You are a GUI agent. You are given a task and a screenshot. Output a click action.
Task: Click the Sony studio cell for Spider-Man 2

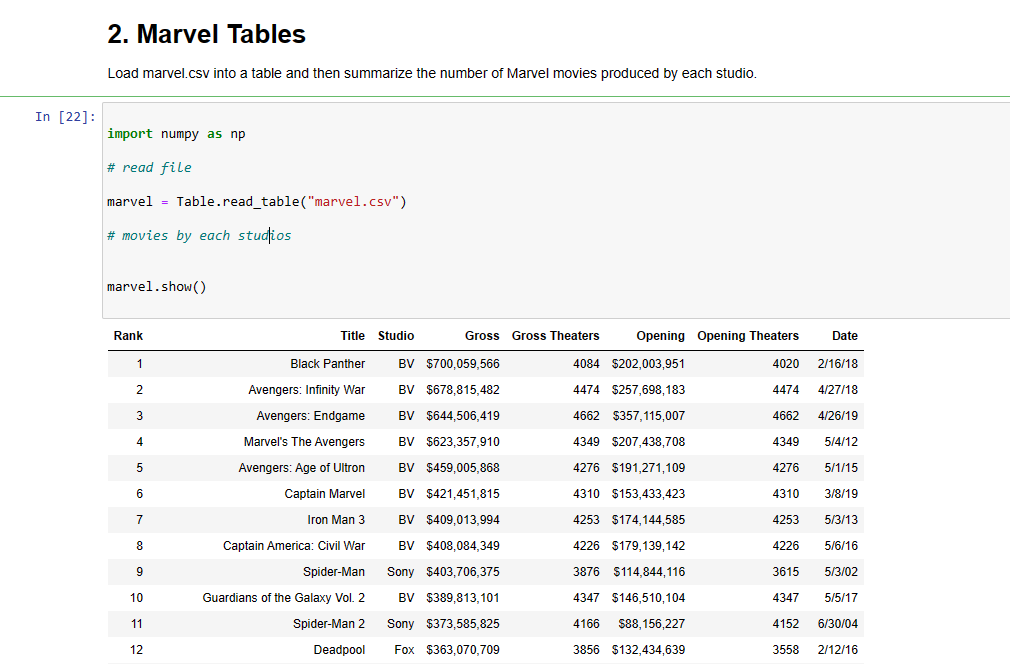pos(400,624)
